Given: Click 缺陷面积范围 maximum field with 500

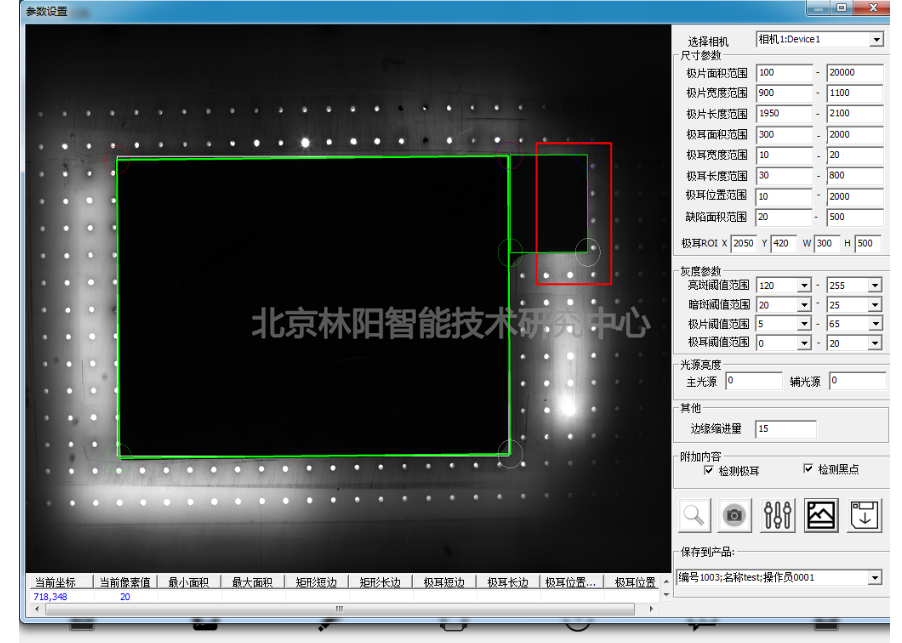Looking at the screenshot, I should coord(854,217).
